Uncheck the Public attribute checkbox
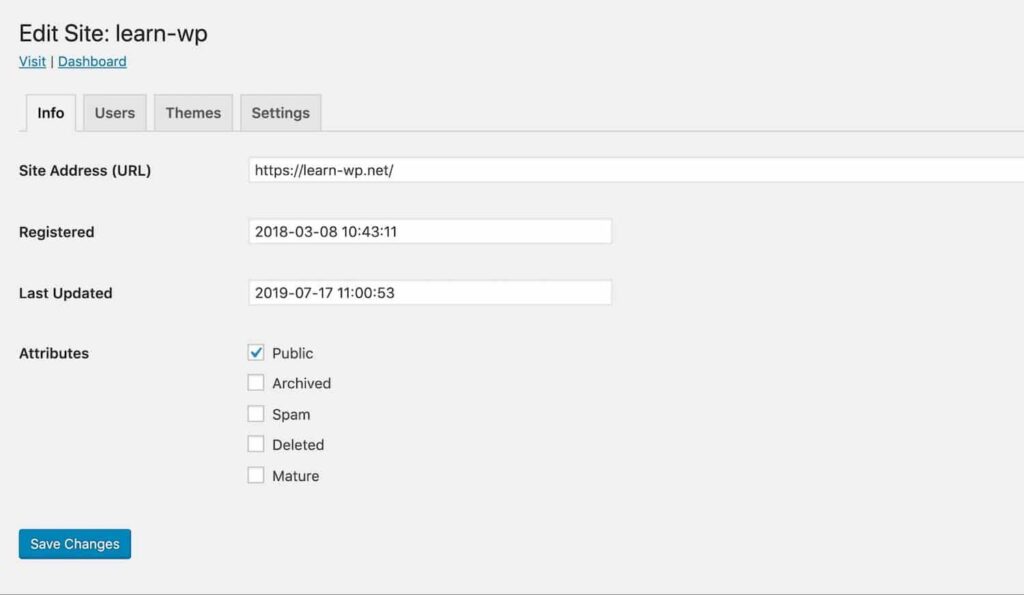Screen dimensions: 1024x595 click(255, 352)
